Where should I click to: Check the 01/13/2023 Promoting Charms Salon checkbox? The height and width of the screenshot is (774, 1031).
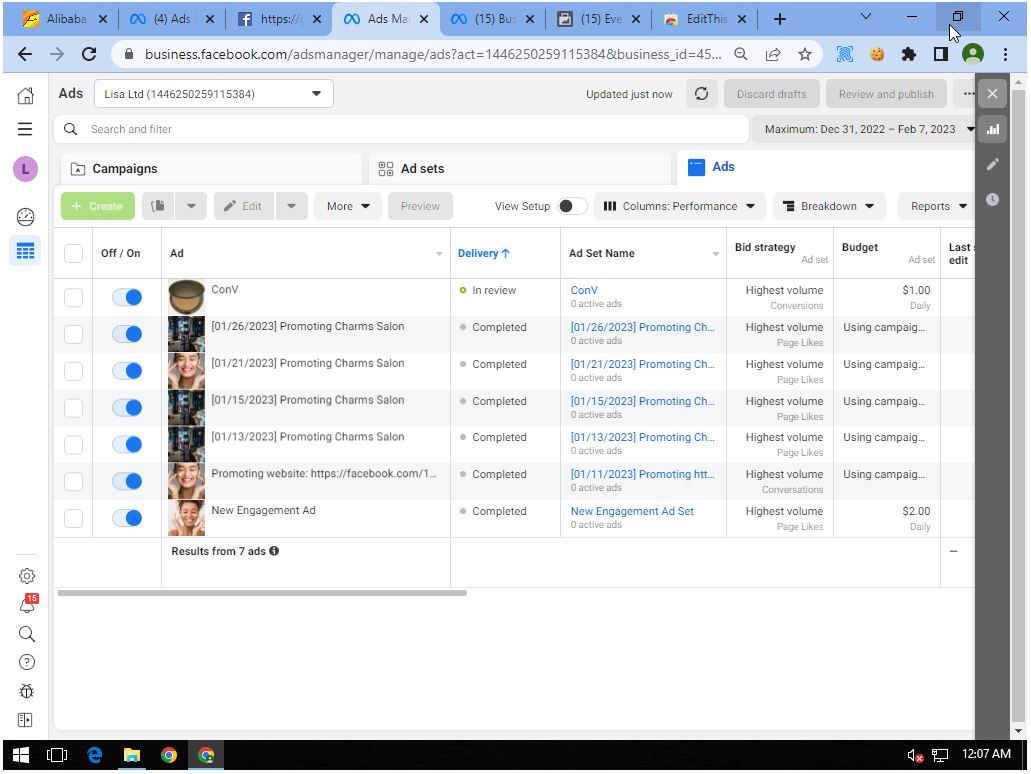(x=74, y=445)
